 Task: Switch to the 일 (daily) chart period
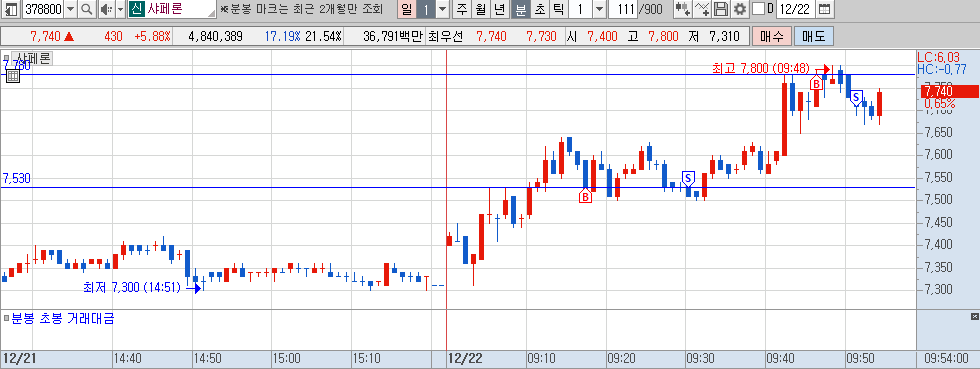click(x=406, y=9)
